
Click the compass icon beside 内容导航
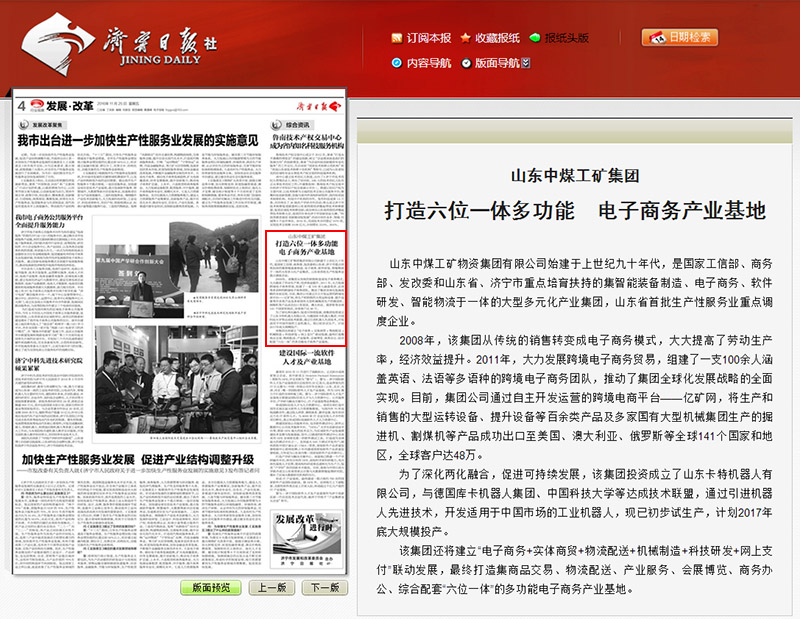[396, 61]
